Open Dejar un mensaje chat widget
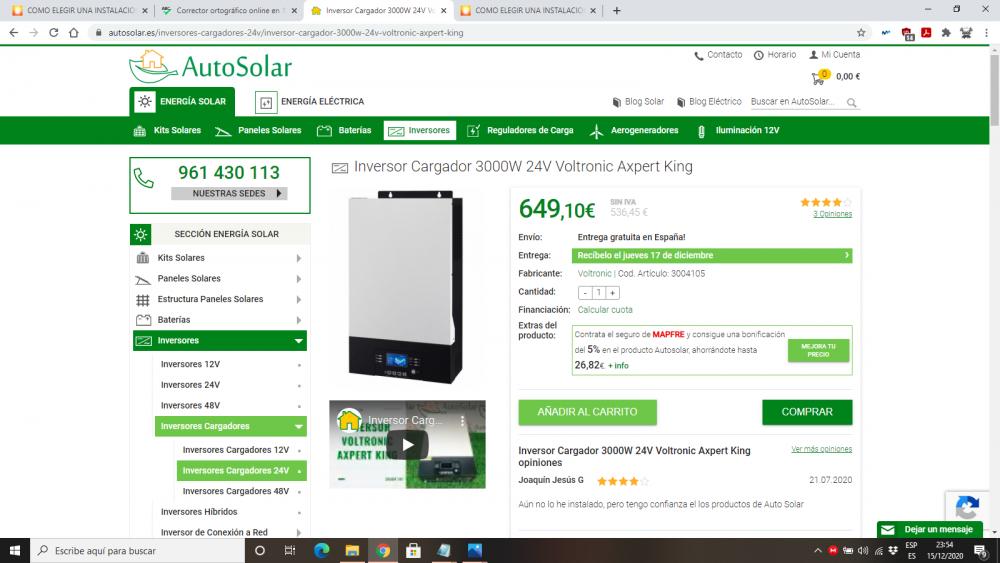1000x563 pixels. tap(930, 529)
